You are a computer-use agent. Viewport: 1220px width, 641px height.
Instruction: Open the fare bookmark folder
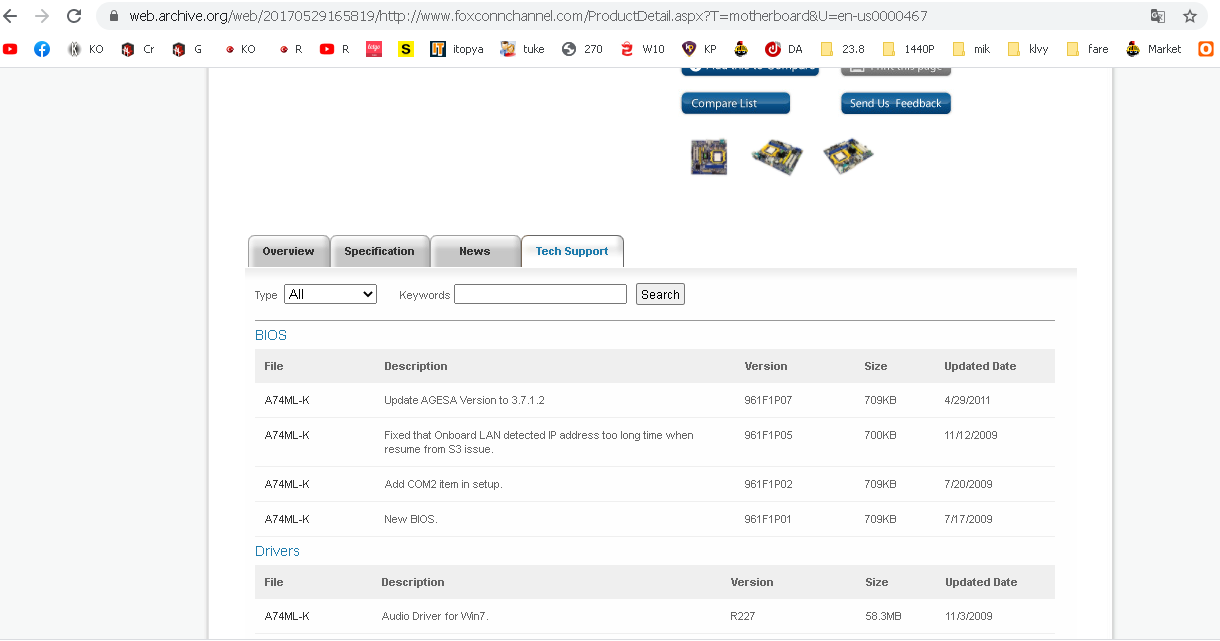1088,48
